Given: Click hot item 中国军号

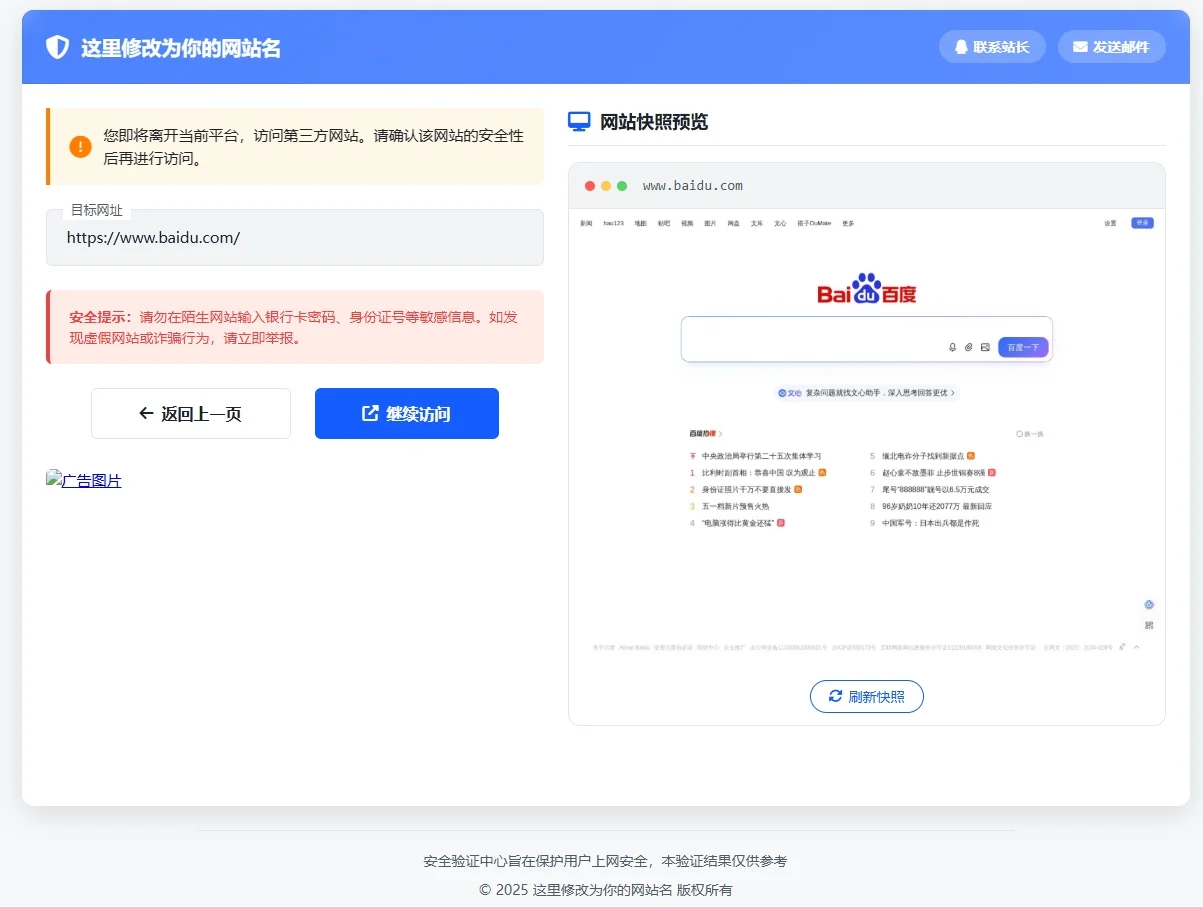Looking at the screenshot, I should 930,523.
